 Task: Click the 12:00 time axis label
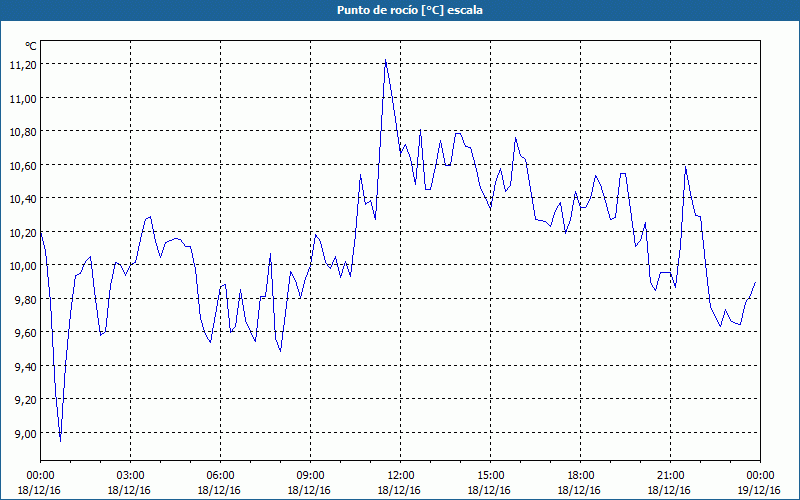pos(401,476)
